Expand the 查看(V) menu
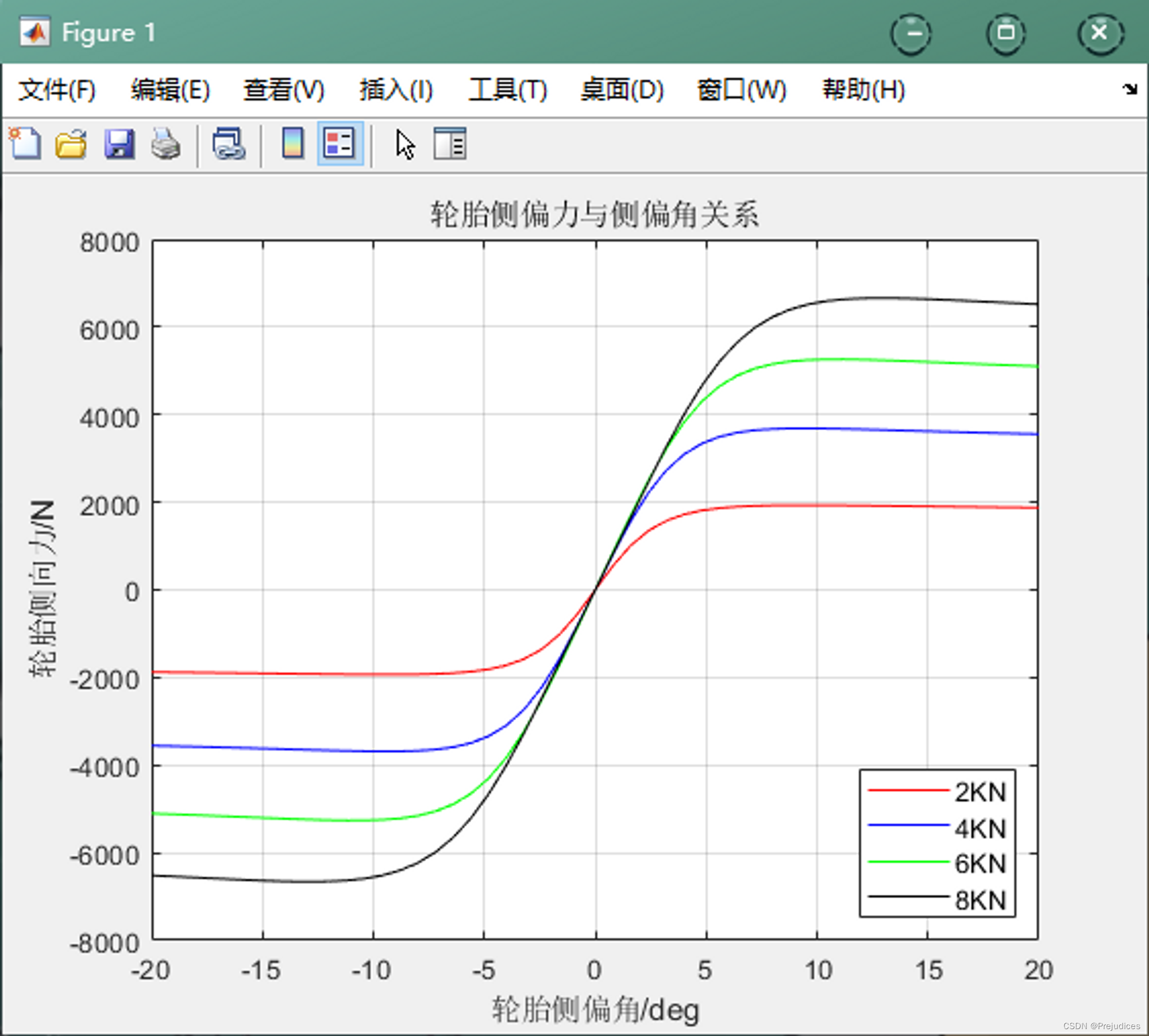The image size is (1149, 1036). (284, 90)
